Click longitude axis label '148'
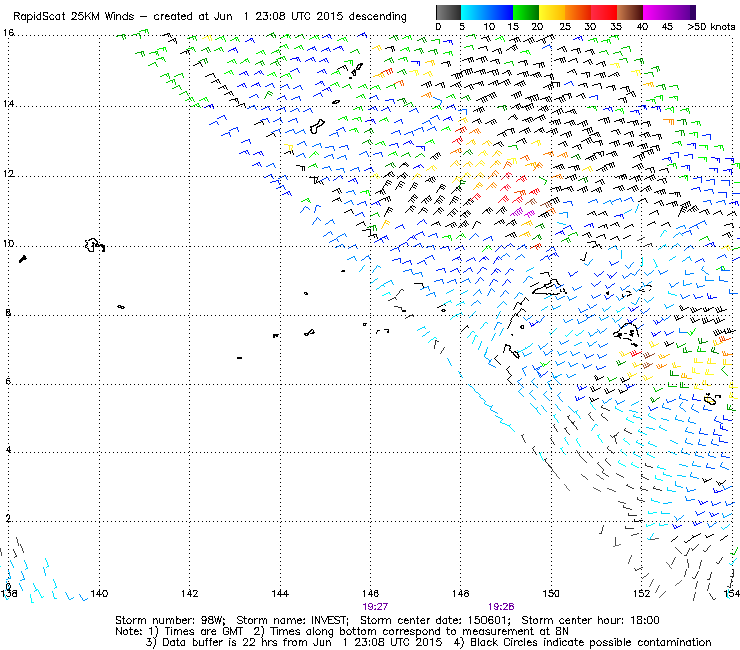This screenshot has height=650, width=740. (461, 593)
